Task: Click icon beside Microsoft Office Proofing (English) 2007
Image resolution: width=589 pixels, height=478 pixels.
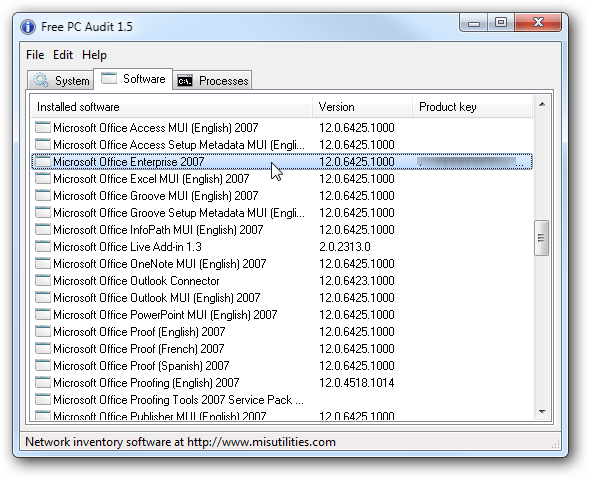Action: pos(43,383)
